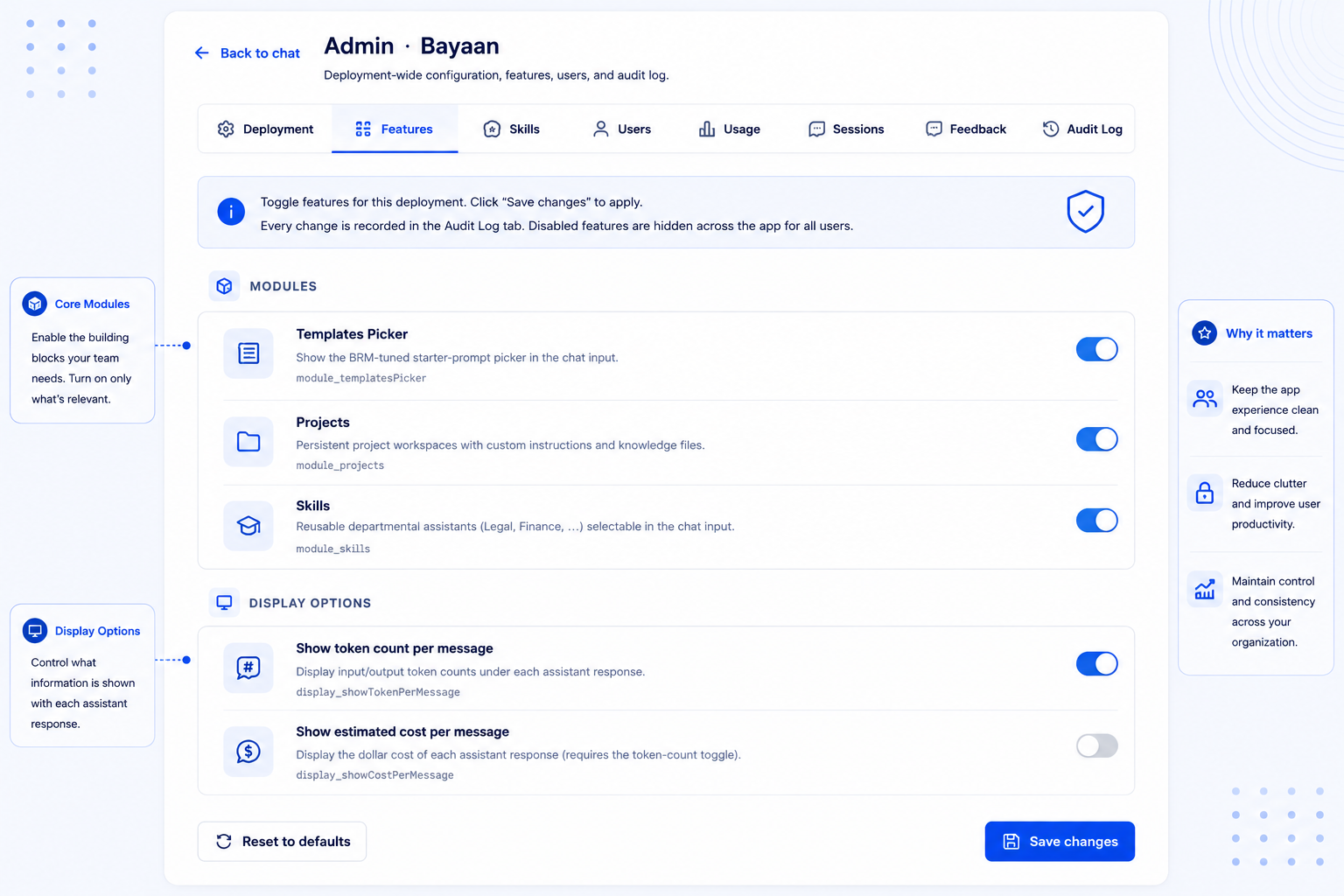View the Sessions tab
Image resolution: width=1344 pixels, height=896 pixels.
(x=846, y=129)
